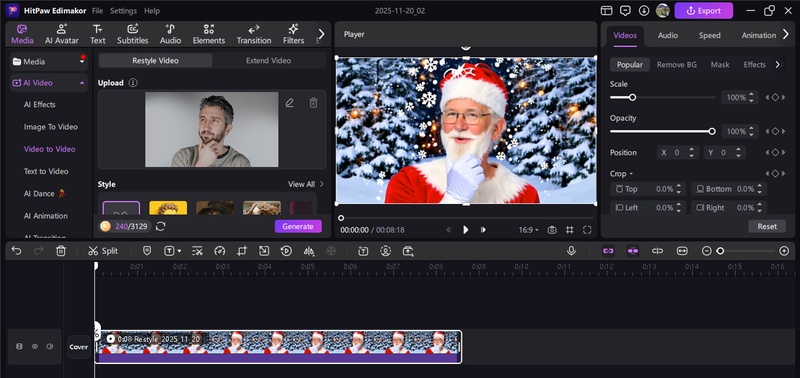Click the fit-timeline double arrow icon

tap(682, 250)
